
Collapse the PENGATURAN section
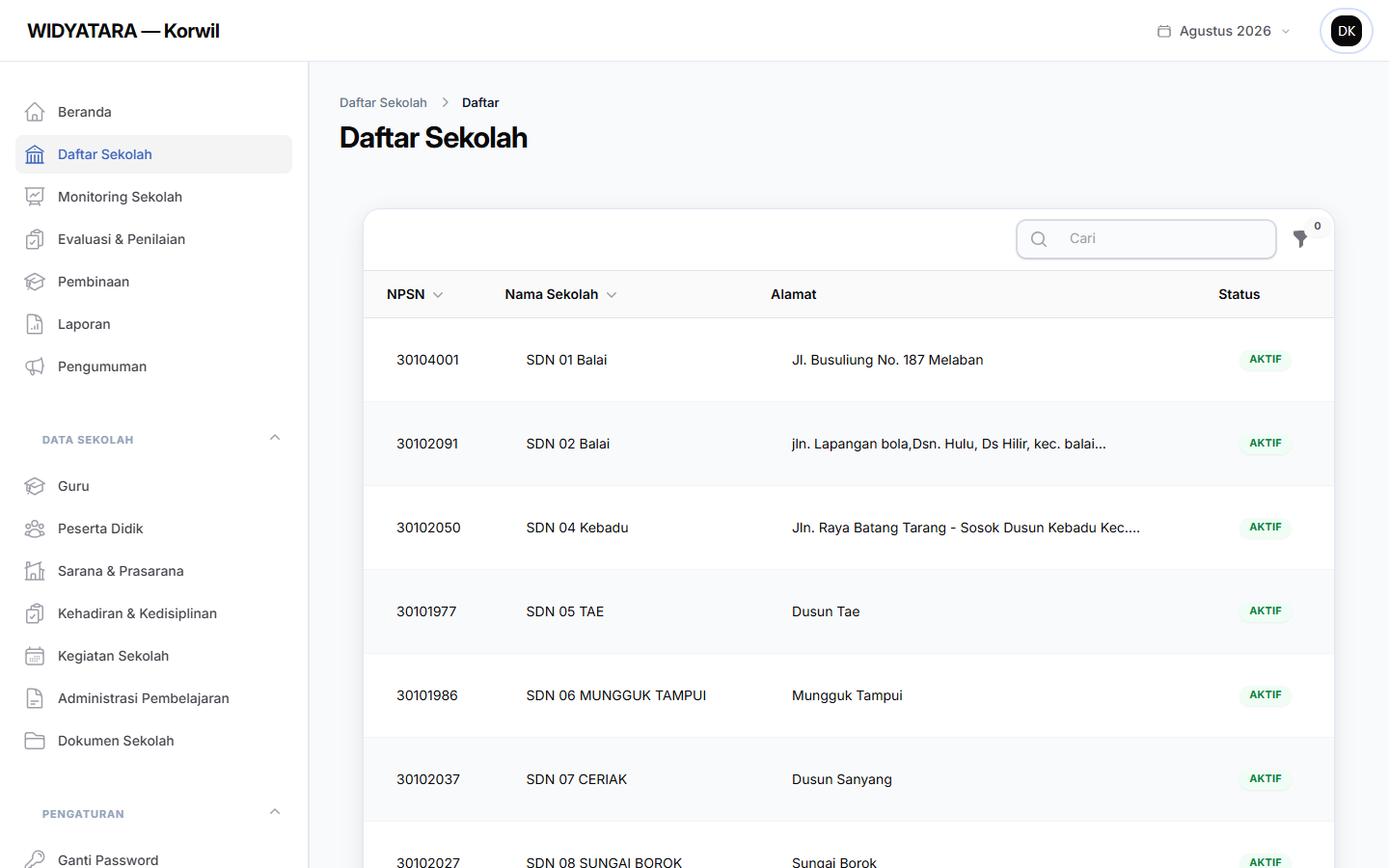[275, 812]
